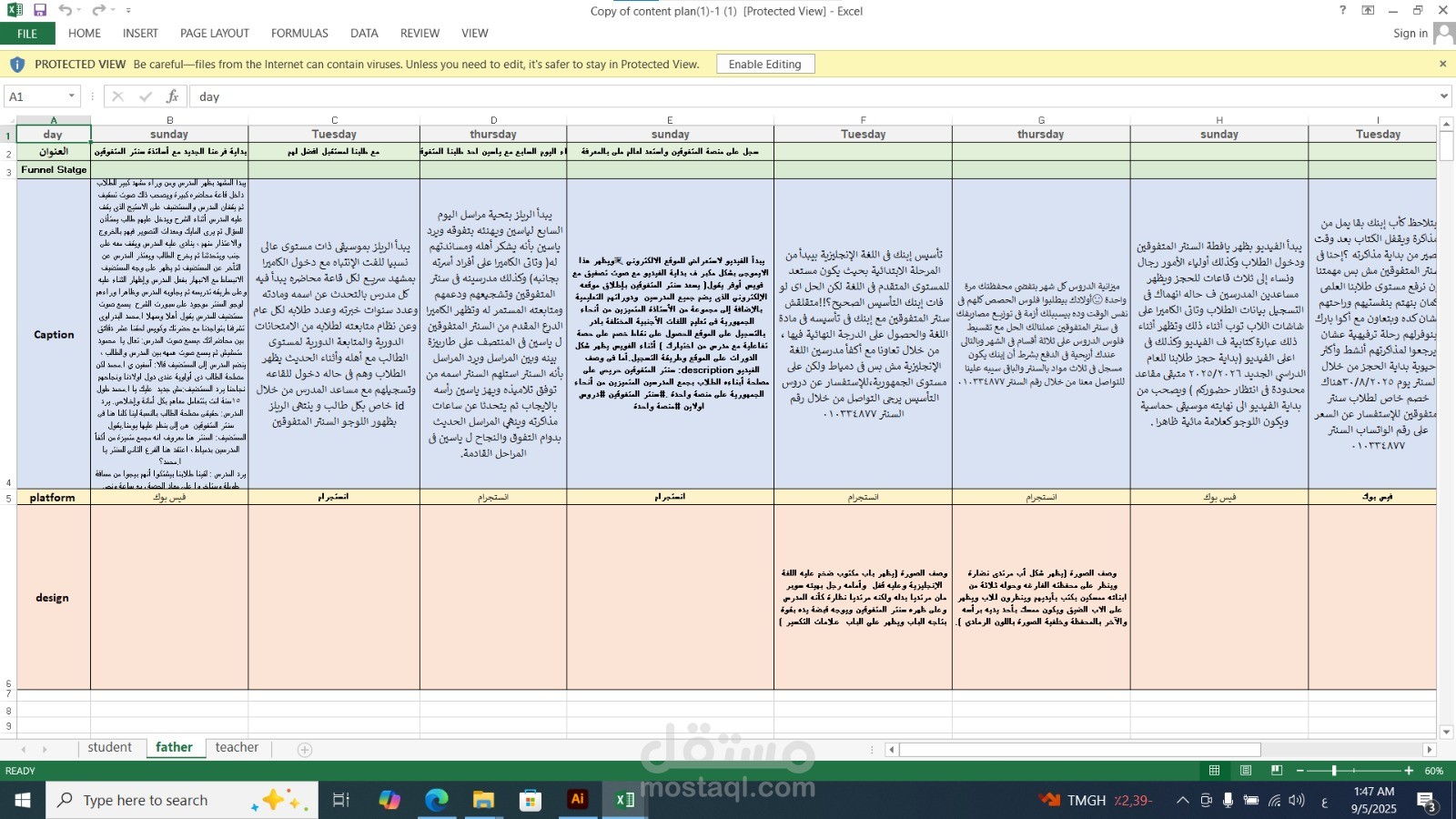
Task: Expand the formula bar
Action: [1444, 96]
